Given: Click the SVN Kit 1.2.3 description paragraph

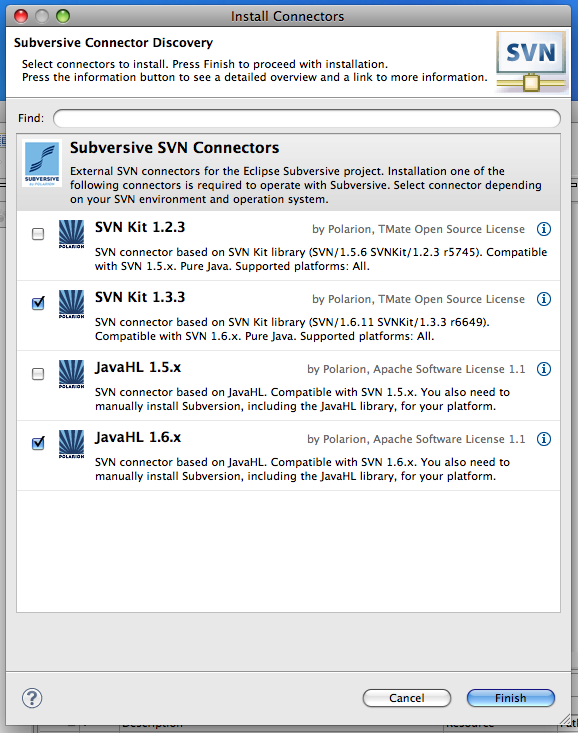Looking at the screenshot, I should click(x=321, y=259).
